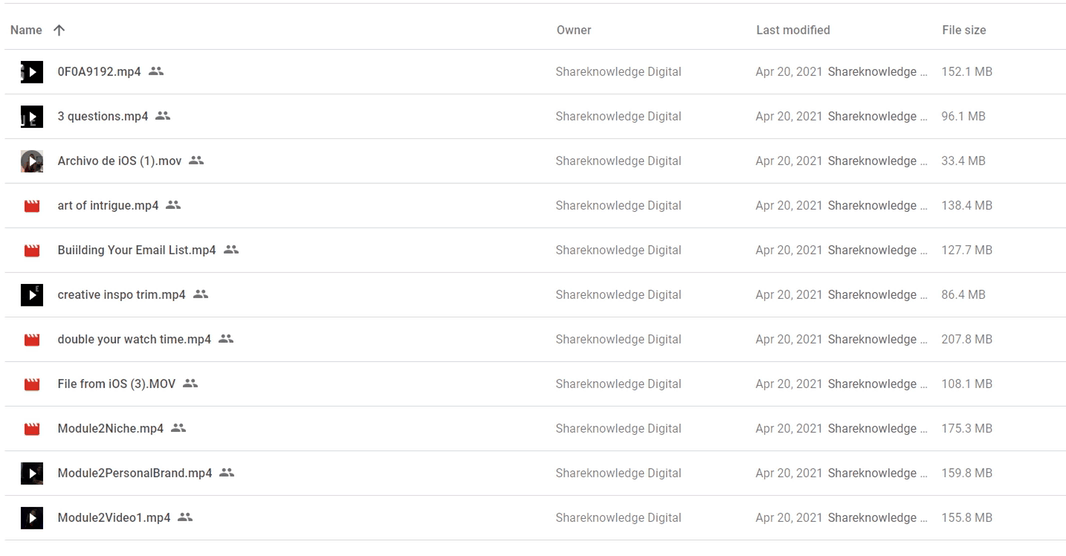This screenshot has width=1066, height=556.
Task: Sort files by the Name column header
Action: coord(26,30)
